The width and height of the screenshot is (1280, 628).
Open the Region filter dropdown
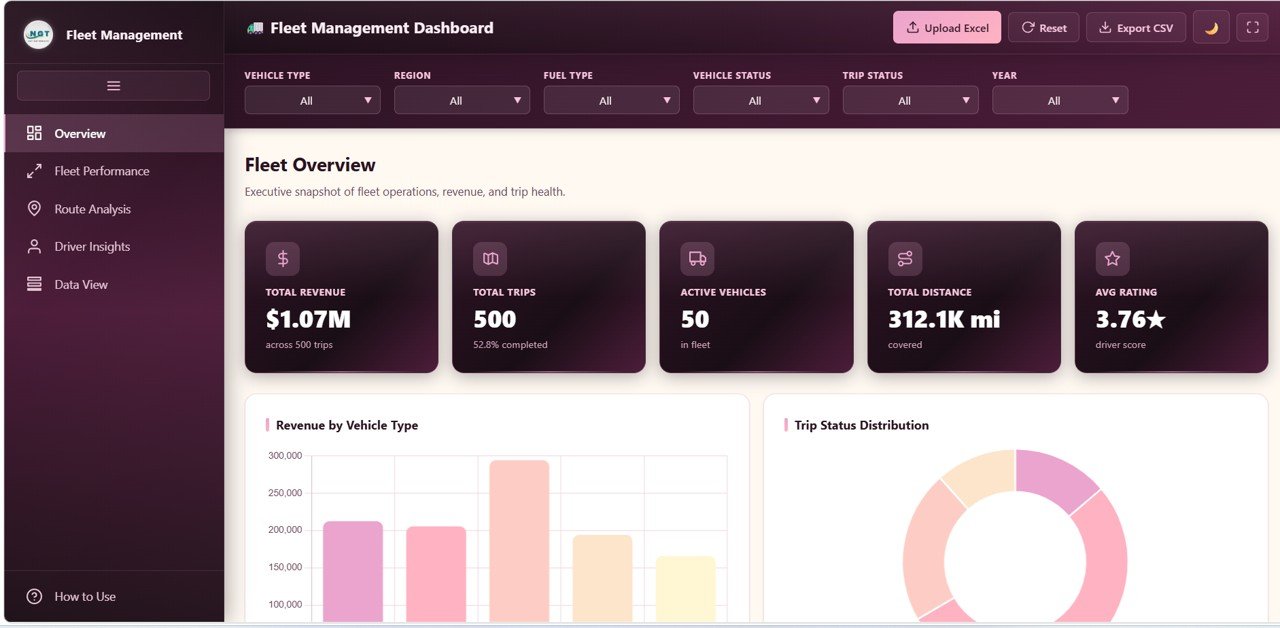click(461, 100)
